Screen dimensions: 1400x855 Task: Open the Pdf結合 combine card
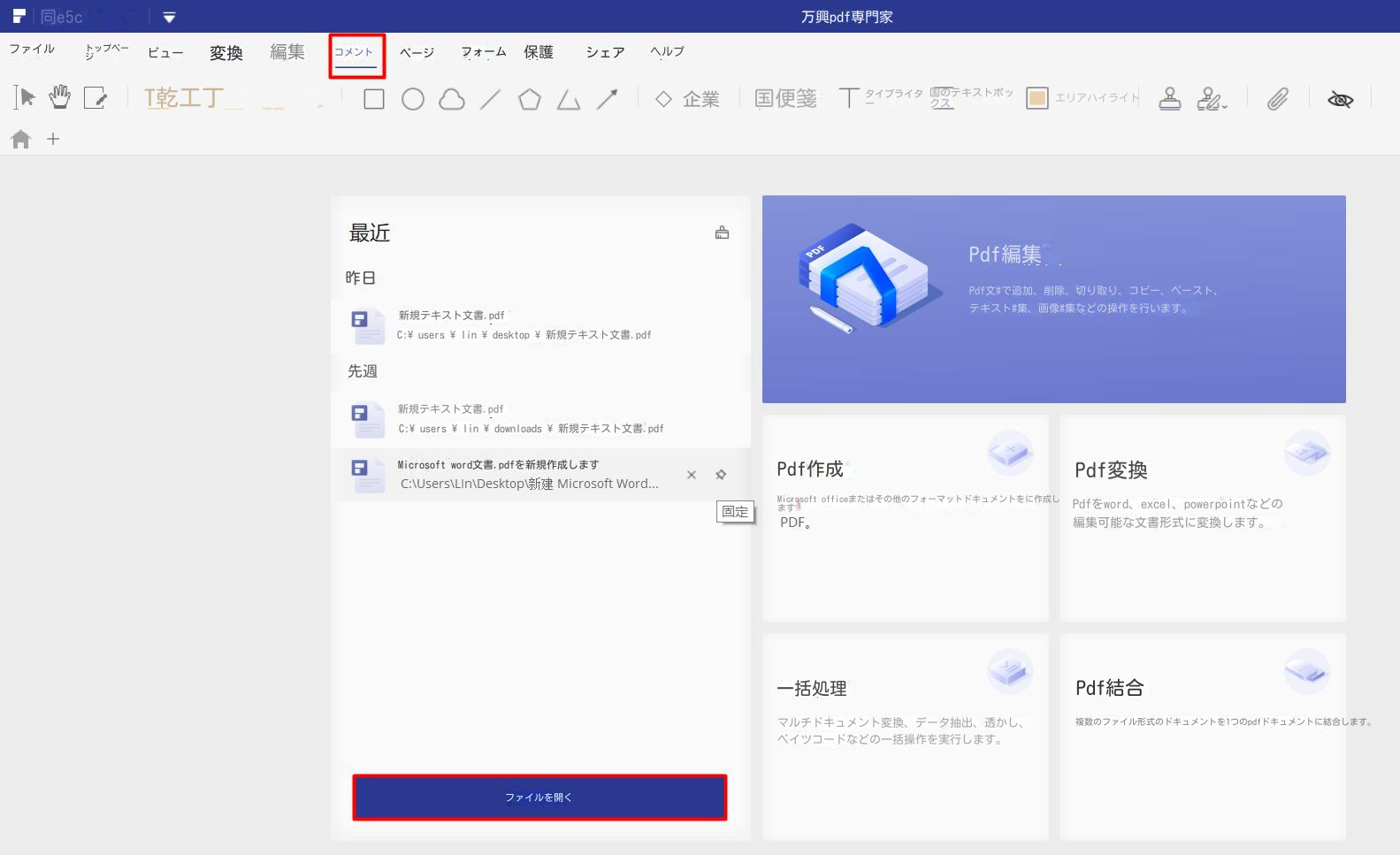(1203, 737)
